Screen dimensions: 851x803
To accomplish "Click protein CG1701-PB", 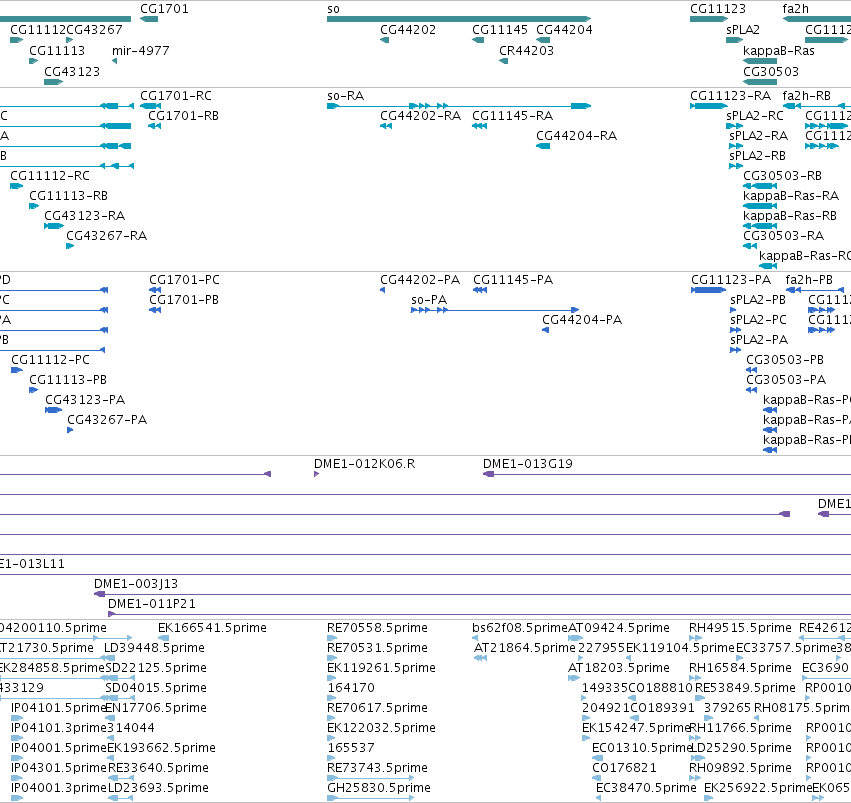I will click(184, 299).
